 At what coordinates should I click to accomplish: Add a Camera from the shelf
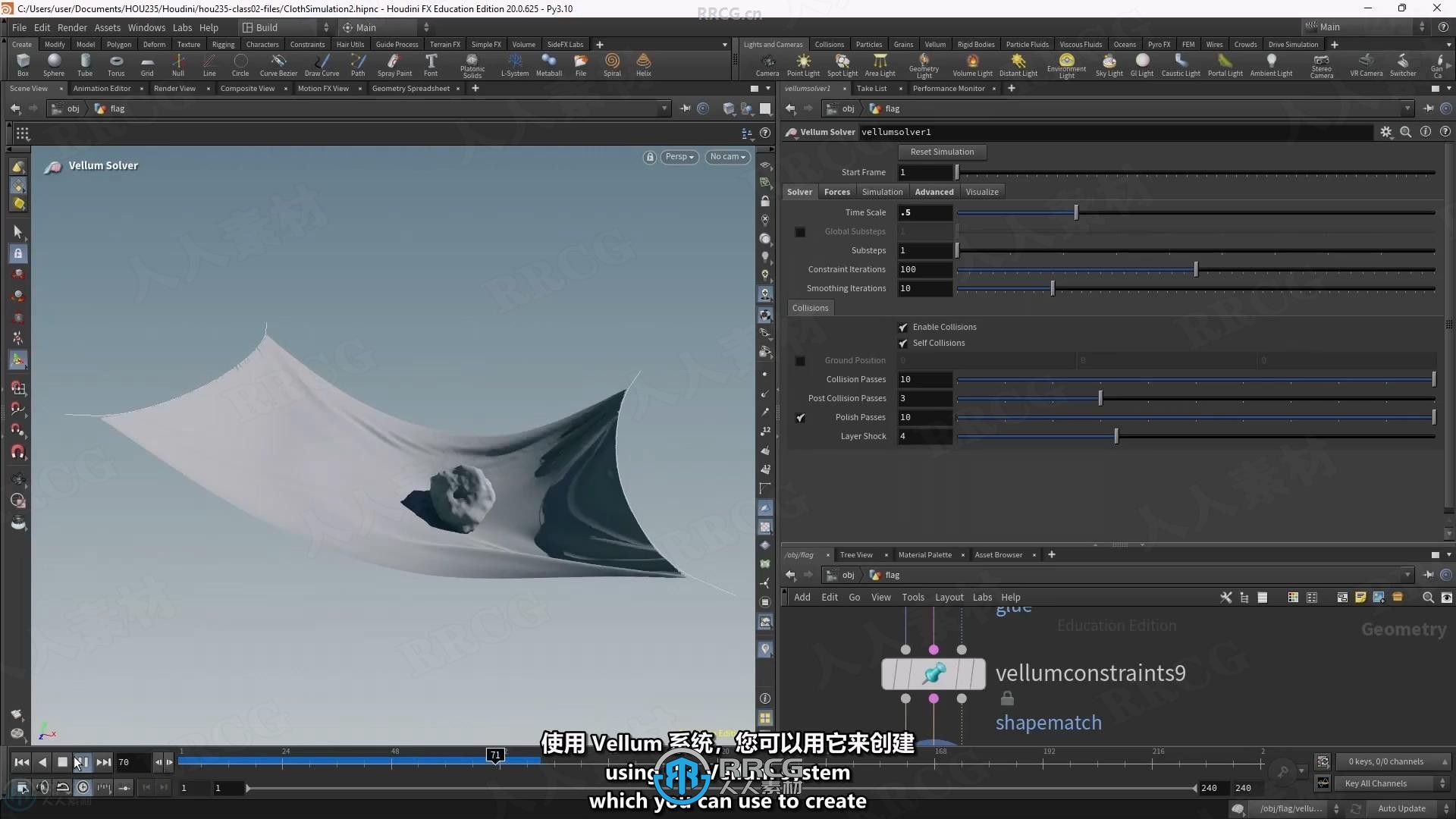coord(767,65)
